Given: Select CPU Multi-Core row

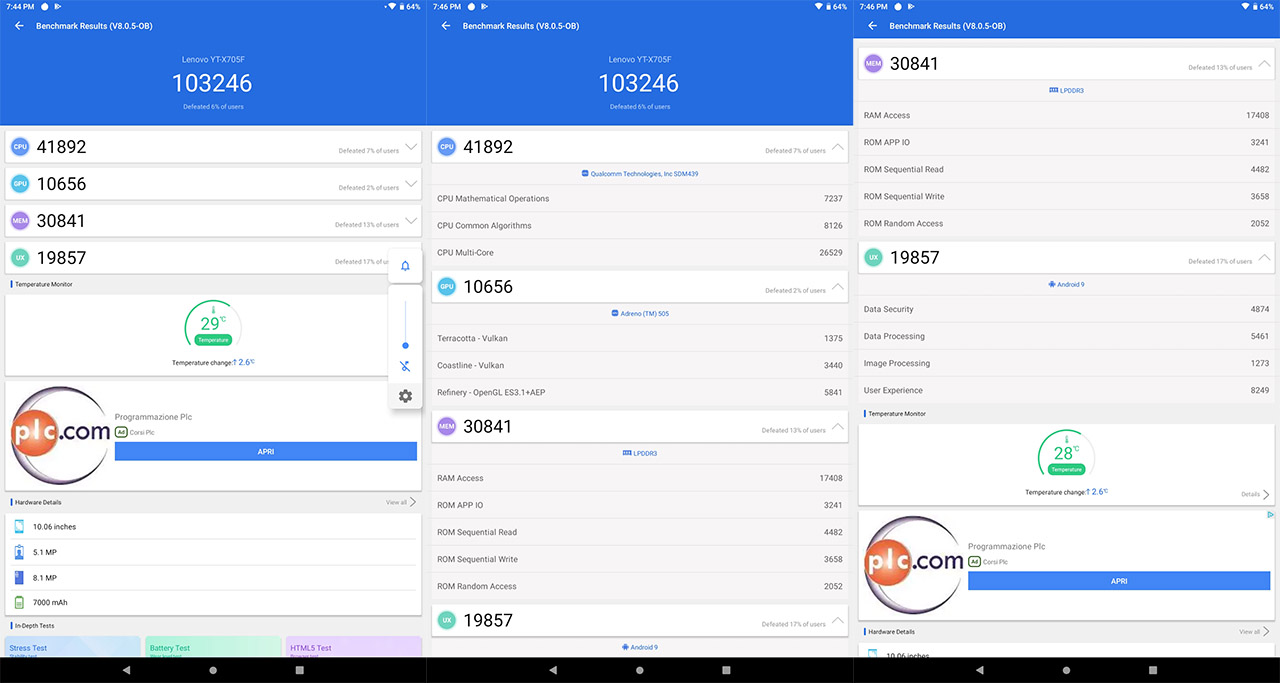Looking at the screenshot, I should (x=640, y=253).
